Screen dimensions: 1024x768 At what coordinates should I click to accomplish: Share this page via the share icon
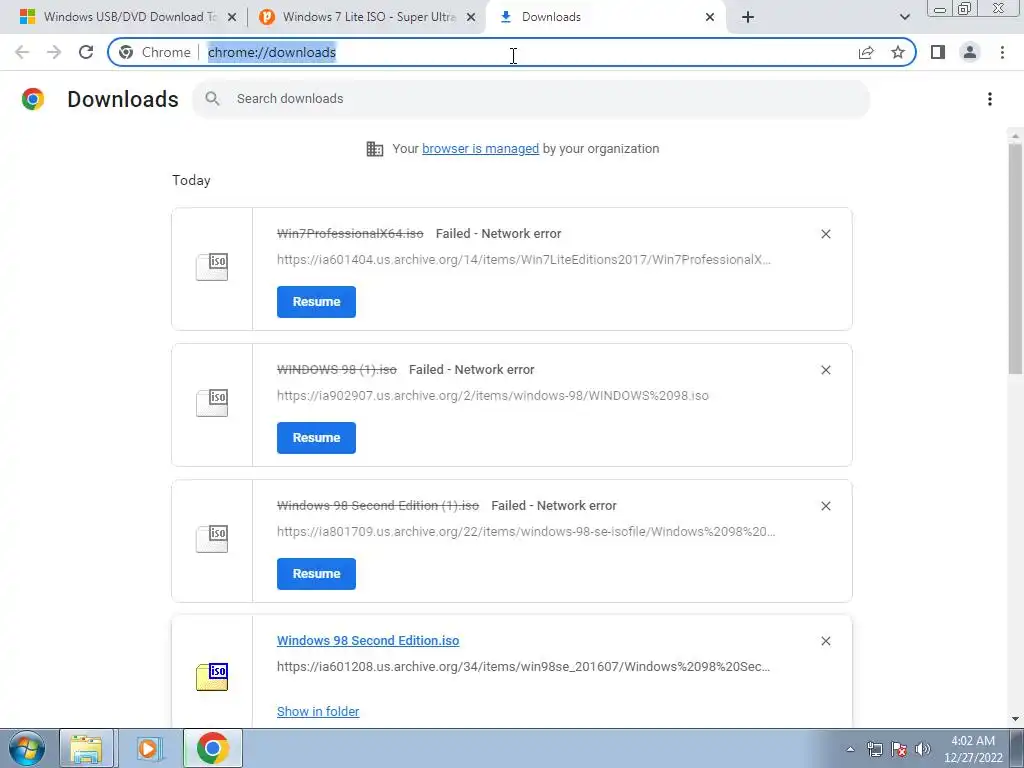(866, 52)
